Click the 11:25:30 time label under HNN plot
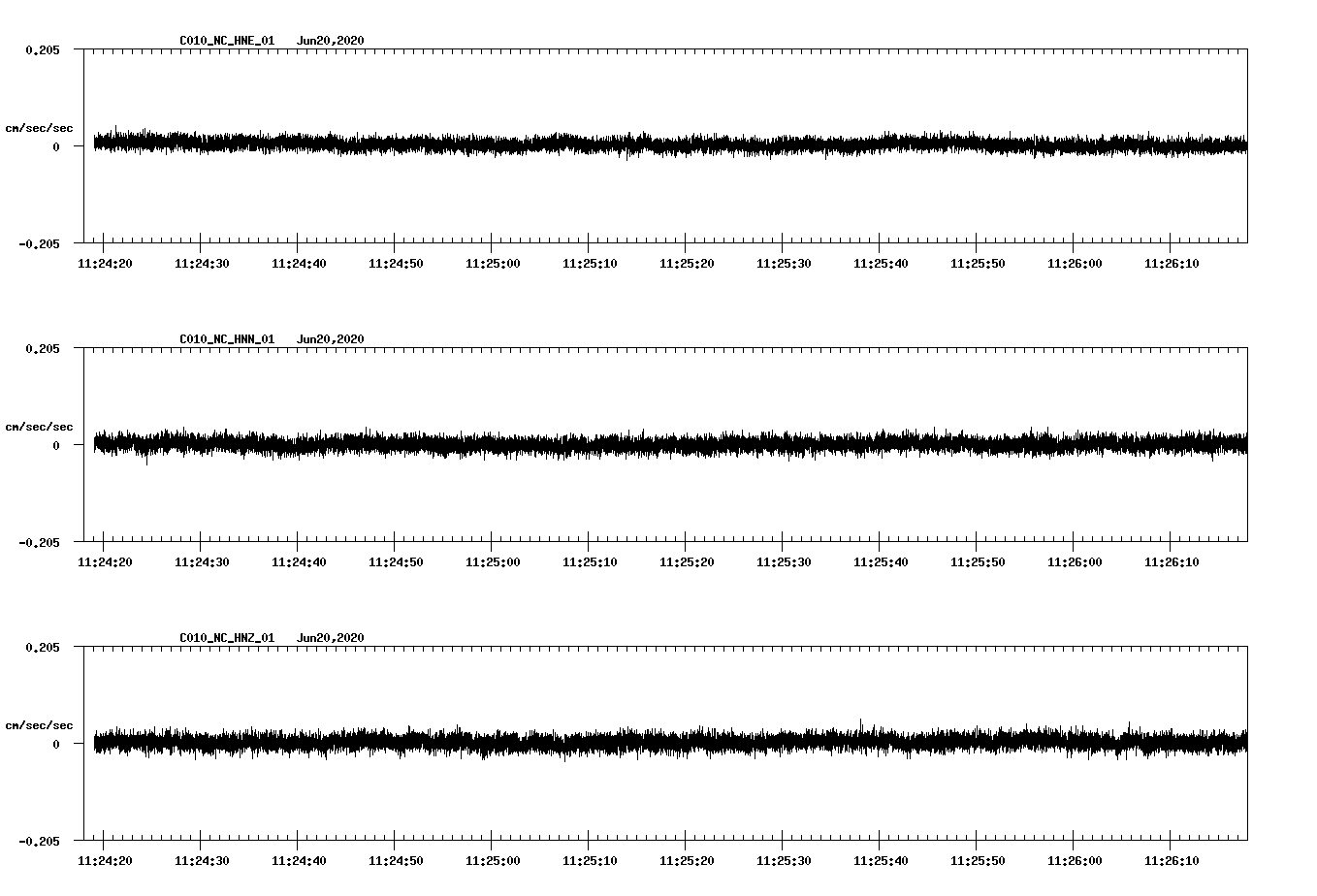 tap(784, 562)
